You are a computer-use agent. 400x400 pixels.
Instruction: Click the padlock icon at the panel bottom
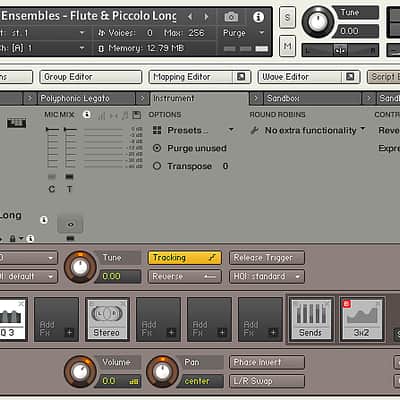pyautogui.click(x=13, y=238)
